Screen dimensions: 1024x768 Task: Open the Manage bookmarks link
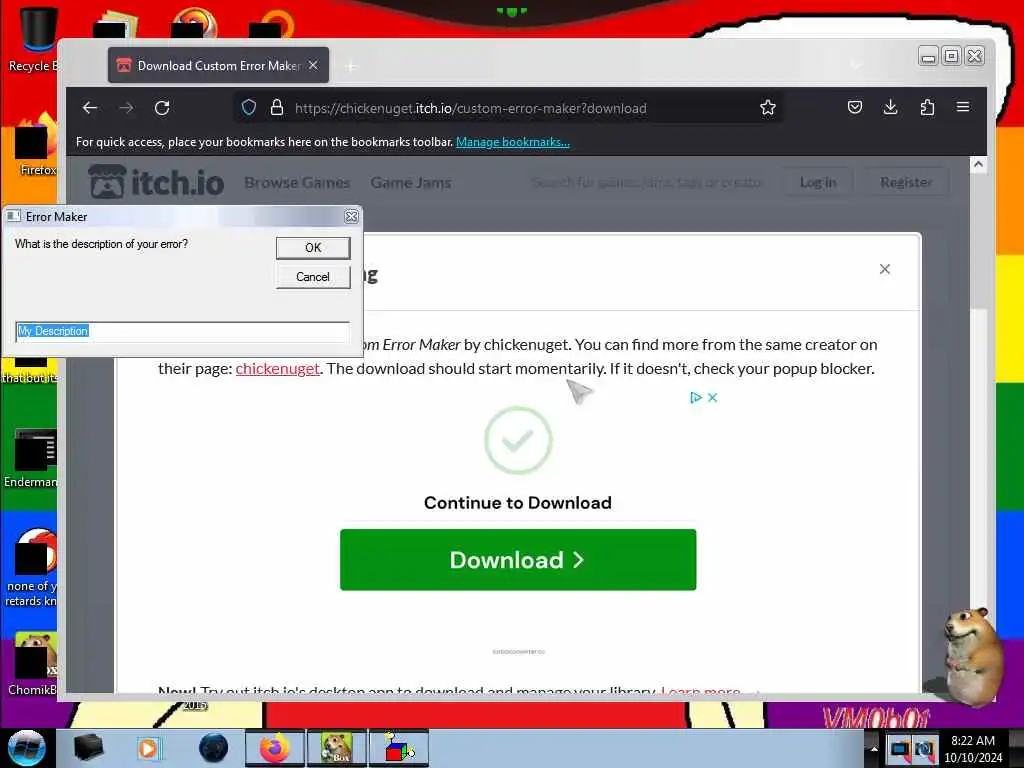tap(513, 142)
